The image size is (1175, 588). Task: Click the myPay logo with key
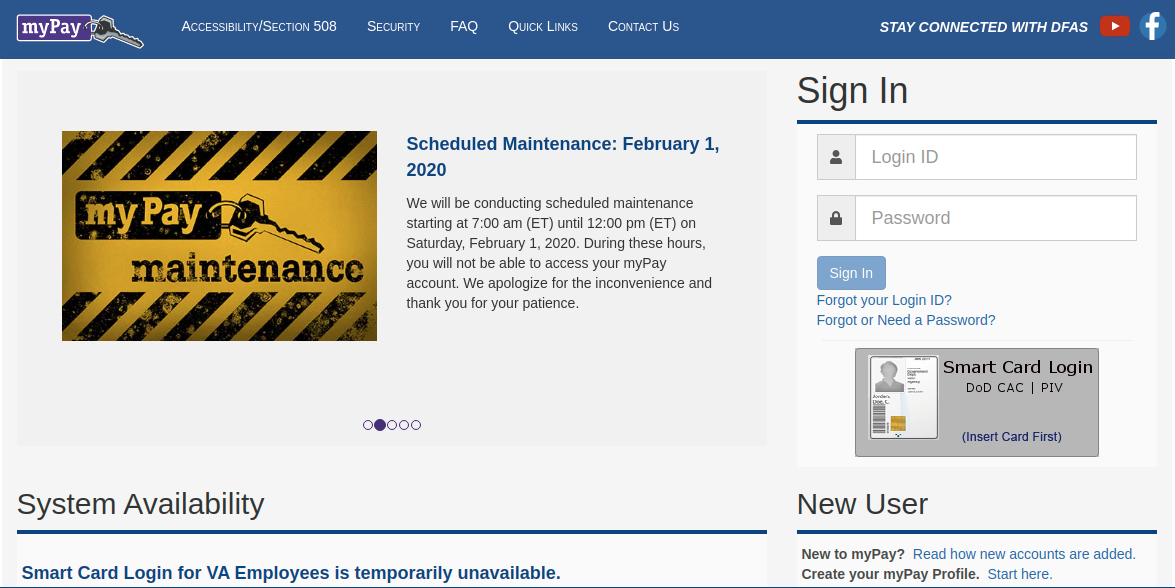pos(80,28)
